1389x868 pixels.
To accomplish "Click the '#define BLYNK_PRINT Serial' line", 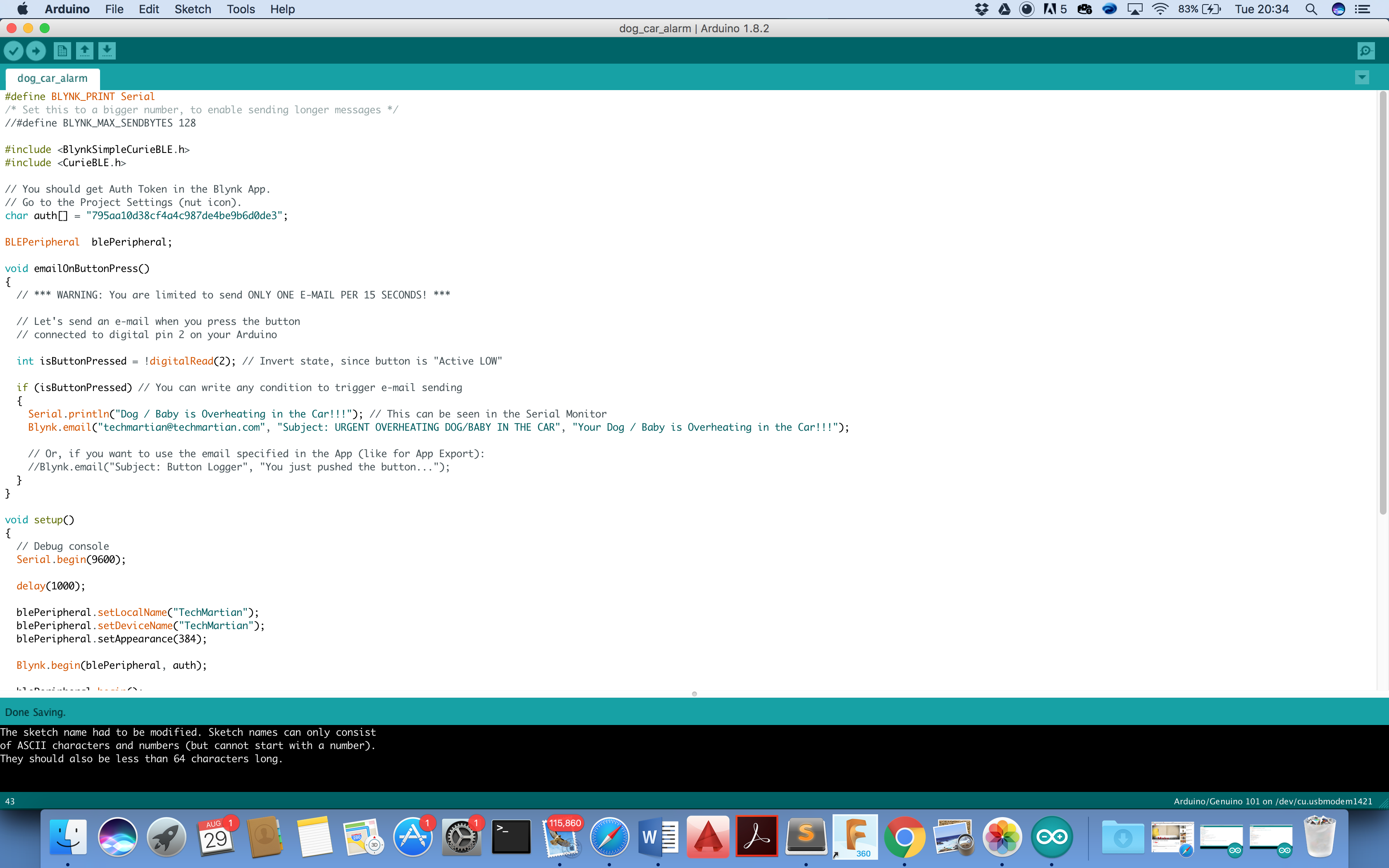I will pyautogui.click(x=80, y=96).
